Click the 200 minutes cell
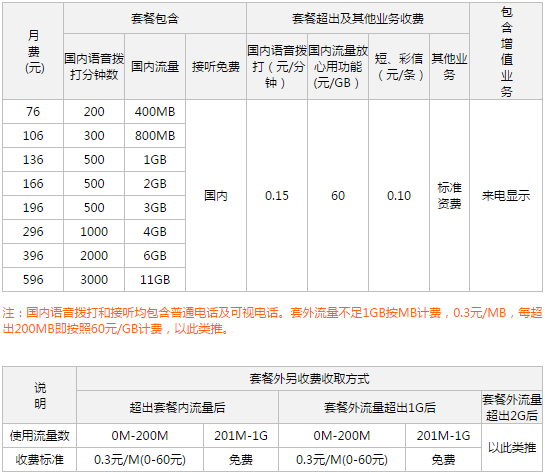This screenshot has width=545, height=473. tap(94, 112)
